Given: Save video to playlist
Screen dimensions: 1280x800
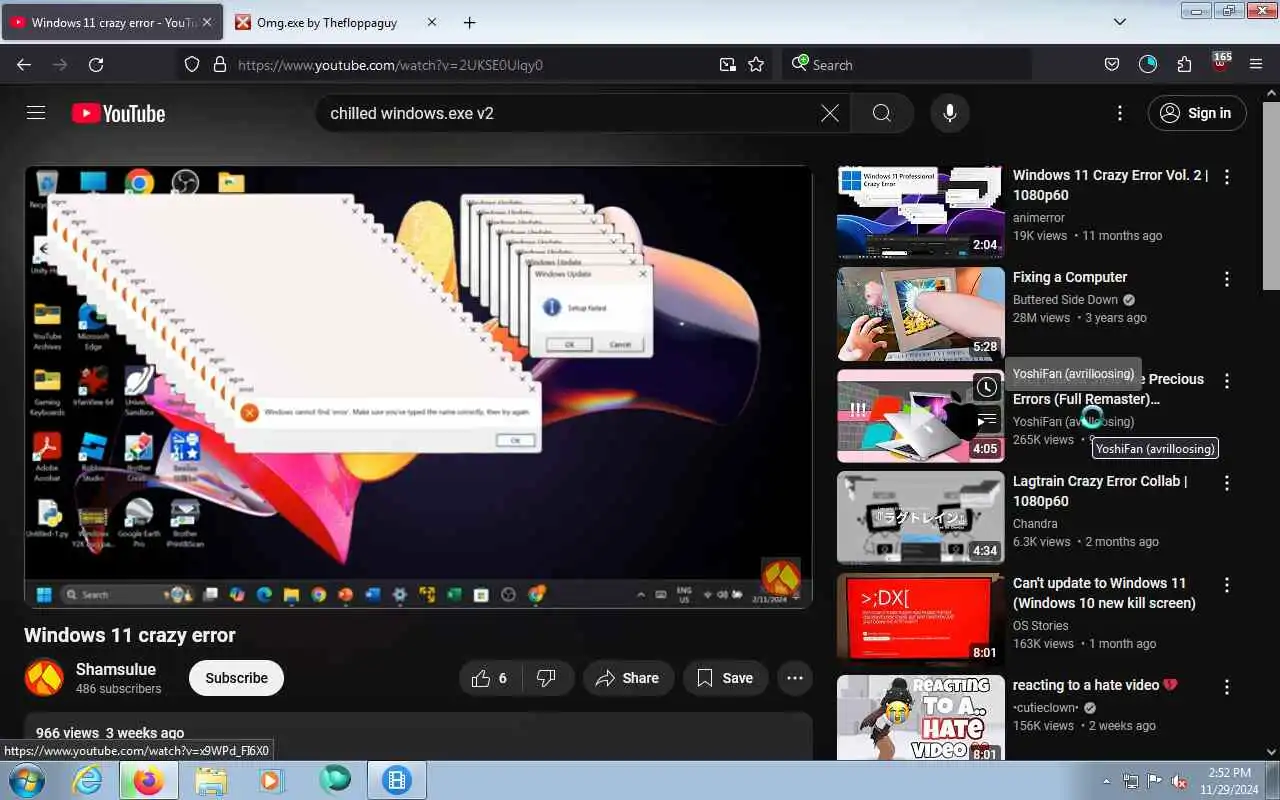Looking at the screenshot, I should [725, 678].
